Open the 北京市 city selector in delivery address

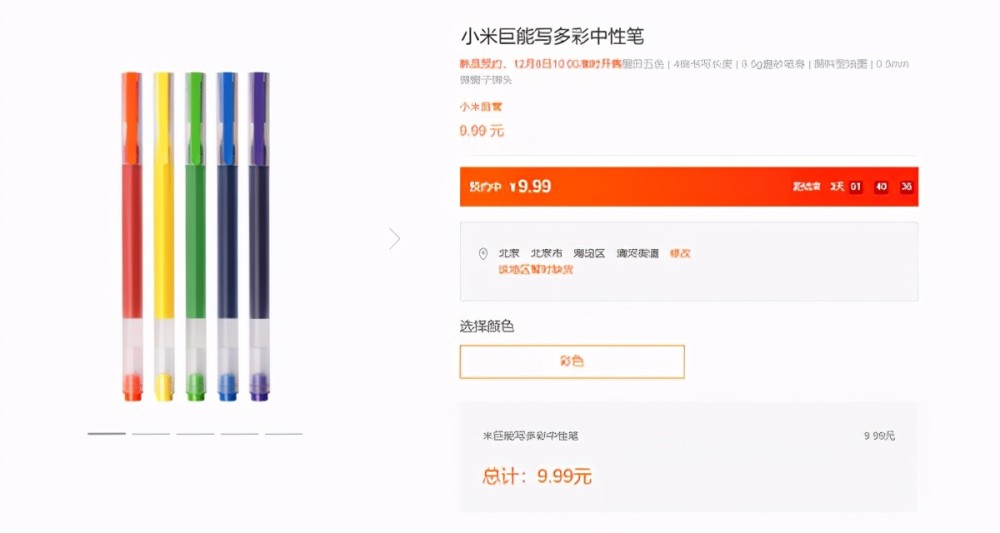tap(547, 253)
